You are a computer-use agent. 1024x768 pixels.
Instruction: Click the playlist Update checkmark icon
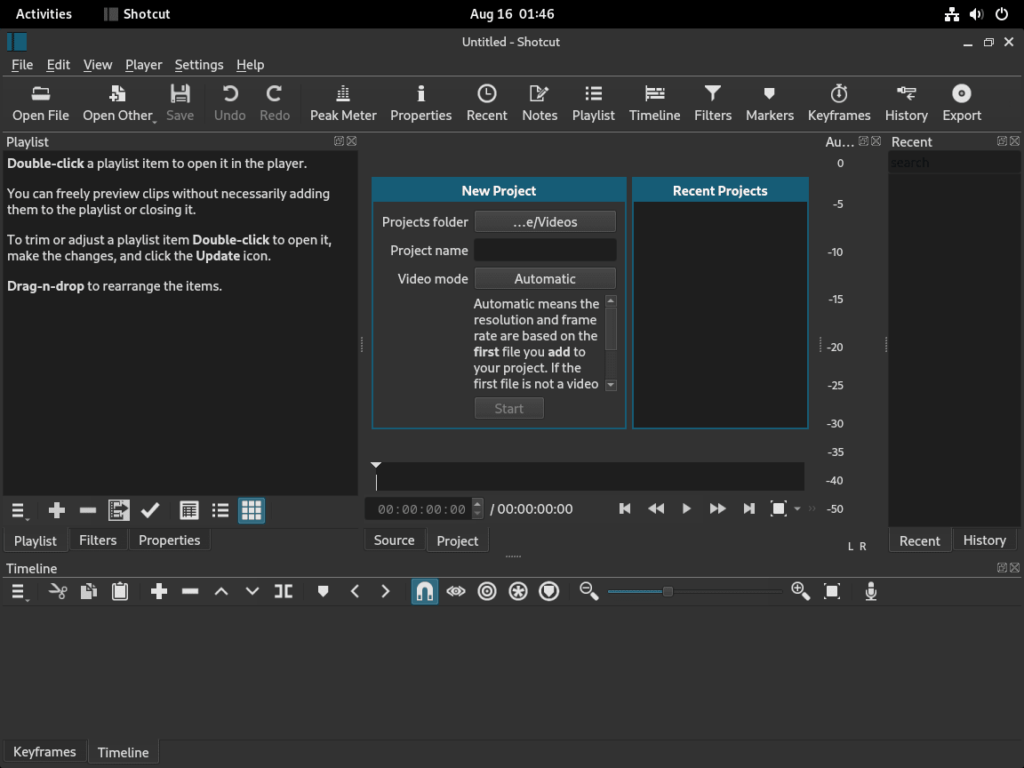coord(150,511)
